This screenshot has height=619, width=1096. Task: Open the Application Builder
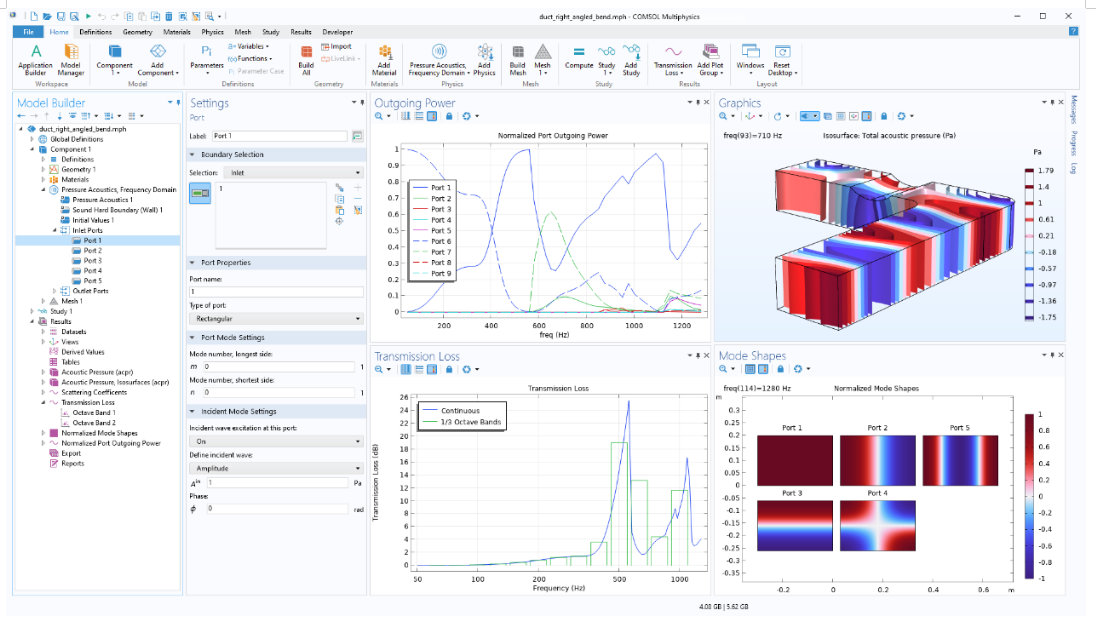point(36,59)
